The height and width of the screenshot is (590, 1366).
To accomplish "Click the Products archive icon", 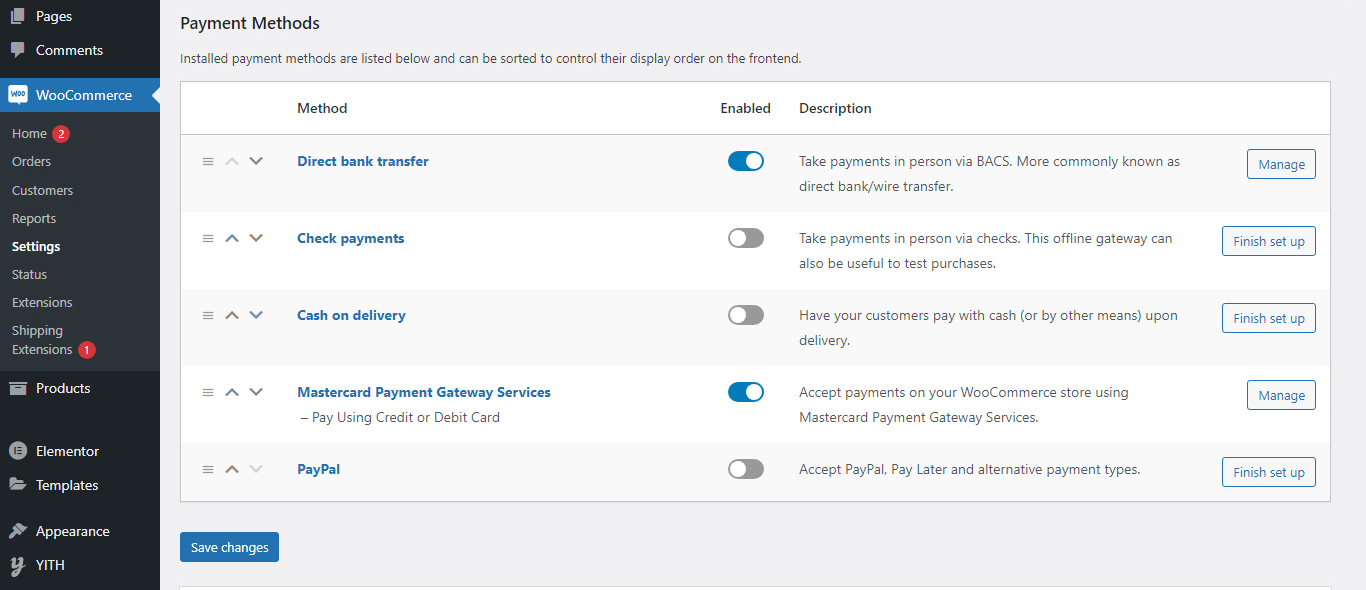I will pyautogui.click(x=18, y=388).
